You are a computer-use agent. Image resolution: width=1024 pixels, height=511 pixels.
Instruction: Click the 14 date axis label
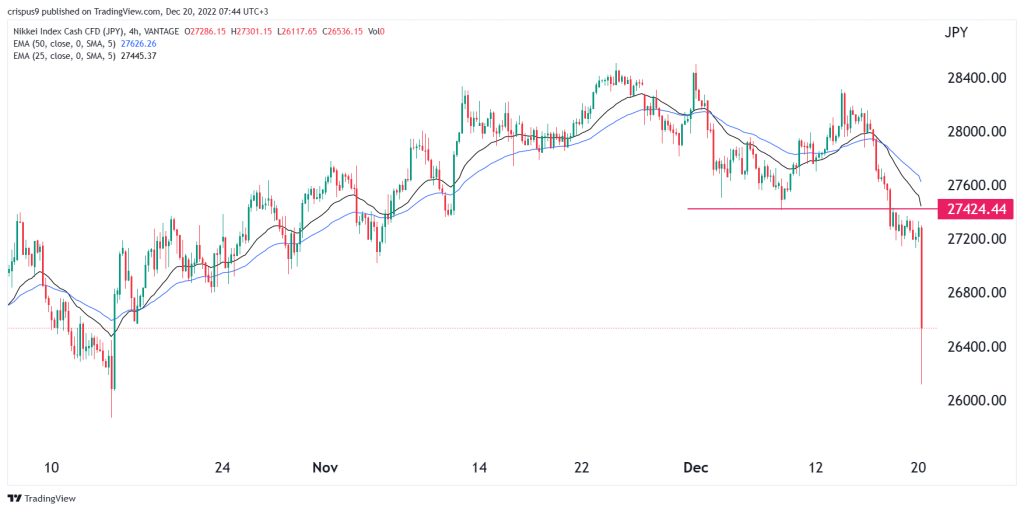click(479, 468)
